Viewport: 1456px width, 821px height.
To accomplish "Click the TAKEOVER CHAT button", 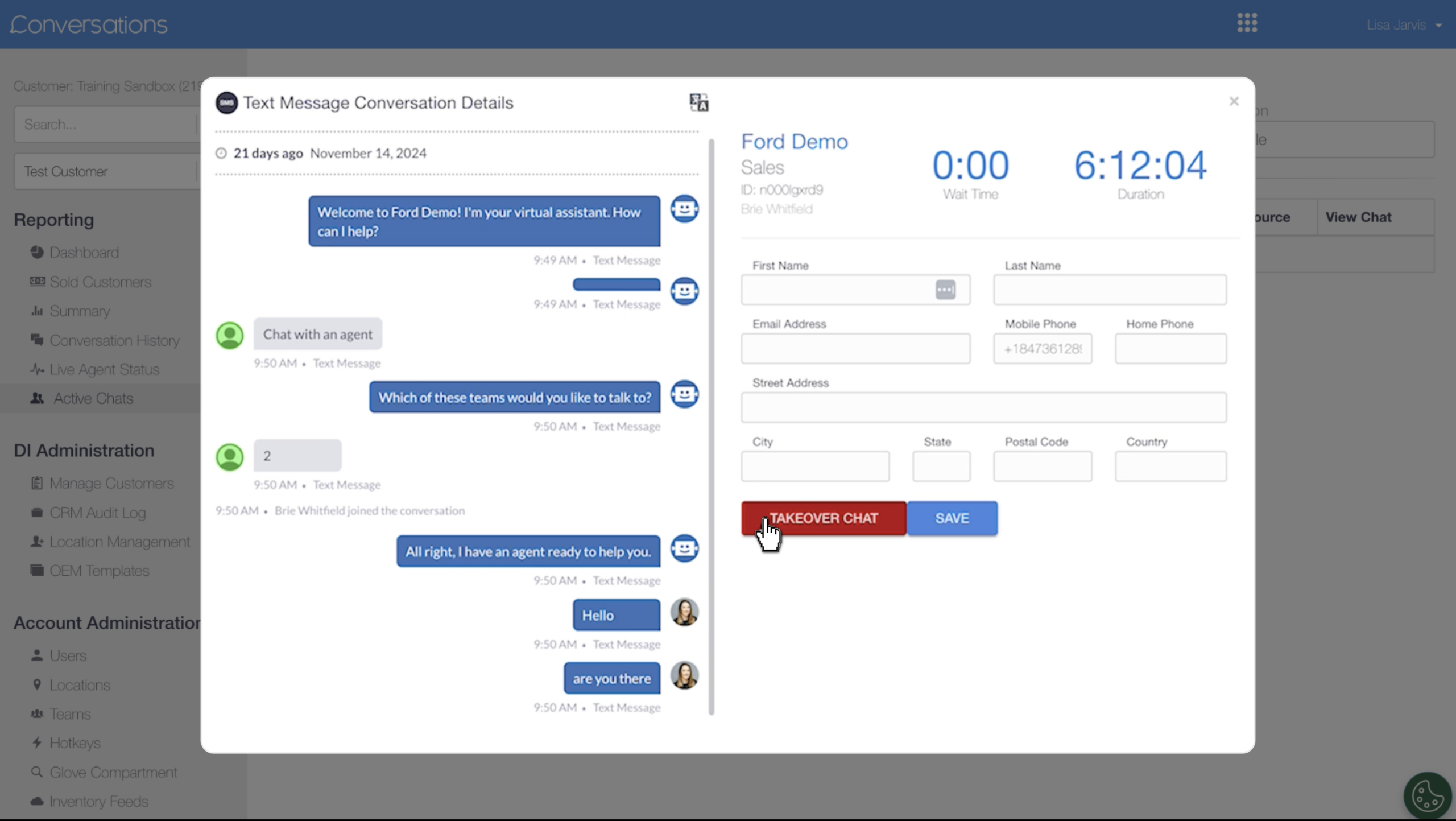I will pos(824,518).
